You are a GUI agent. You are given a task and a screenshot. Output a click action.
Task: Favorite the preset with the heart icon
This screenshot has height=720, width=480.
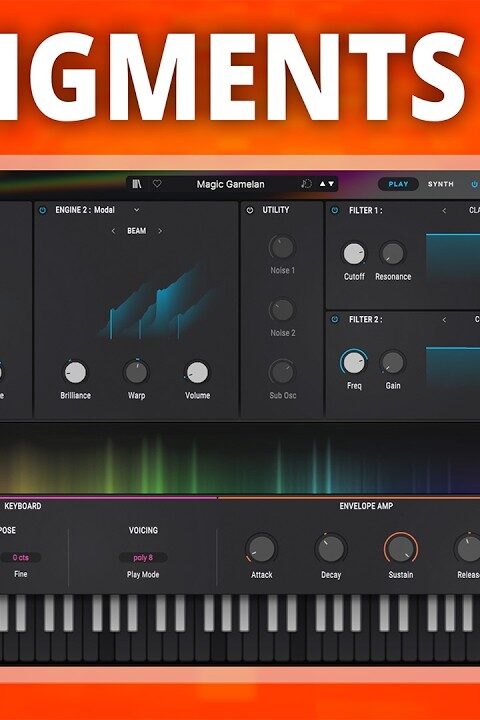[x=157, y=184]
